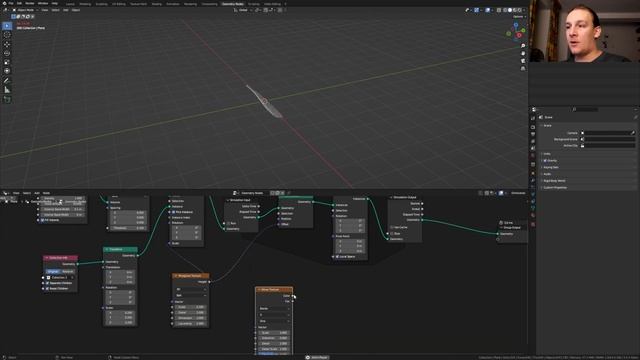This screenshot has height=360, width=640.
Task: Expand the Keying Sets panel
Action: 550,167
